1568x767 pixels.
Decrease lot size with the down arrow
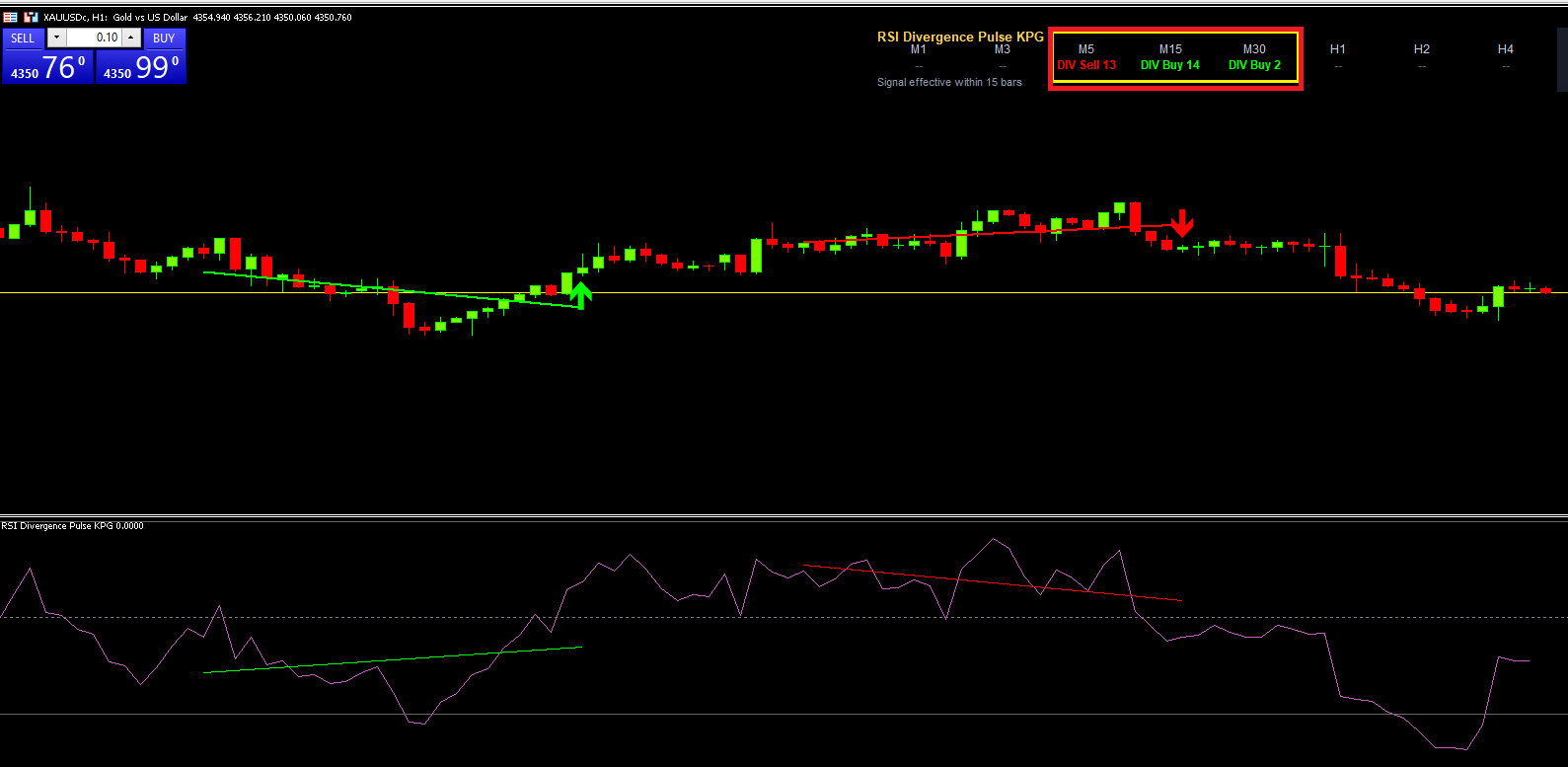pyautogui.click(x=56, y=38)
